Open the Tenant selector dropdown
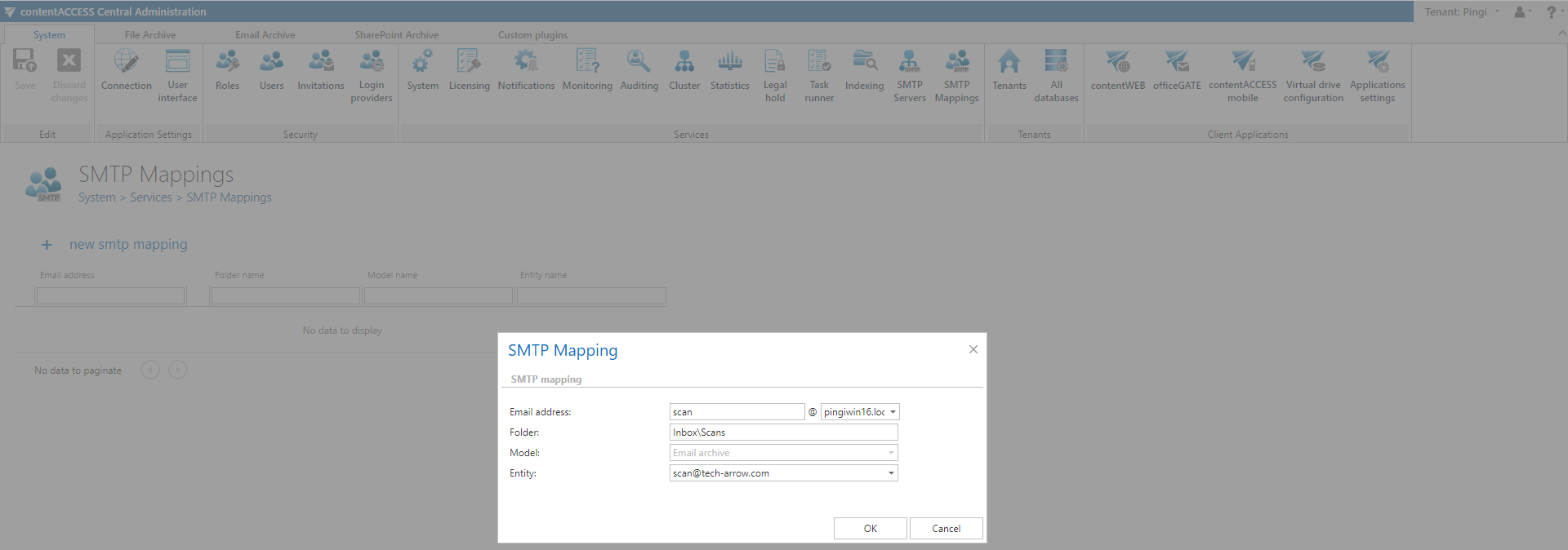The width and height of the screenshot is (1568, 550). click(1462, 11)
